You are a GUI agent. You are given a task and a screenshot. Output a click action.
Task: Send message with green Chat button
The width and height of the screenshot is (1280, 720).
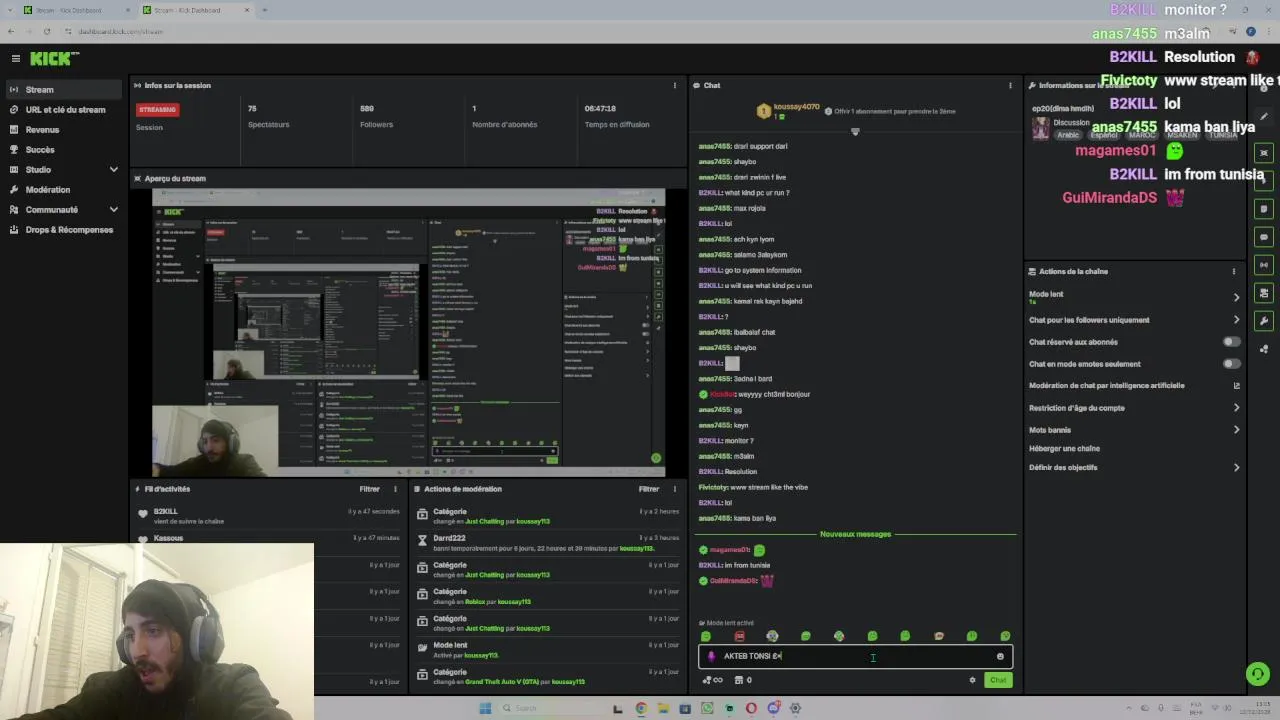point(998,680)
